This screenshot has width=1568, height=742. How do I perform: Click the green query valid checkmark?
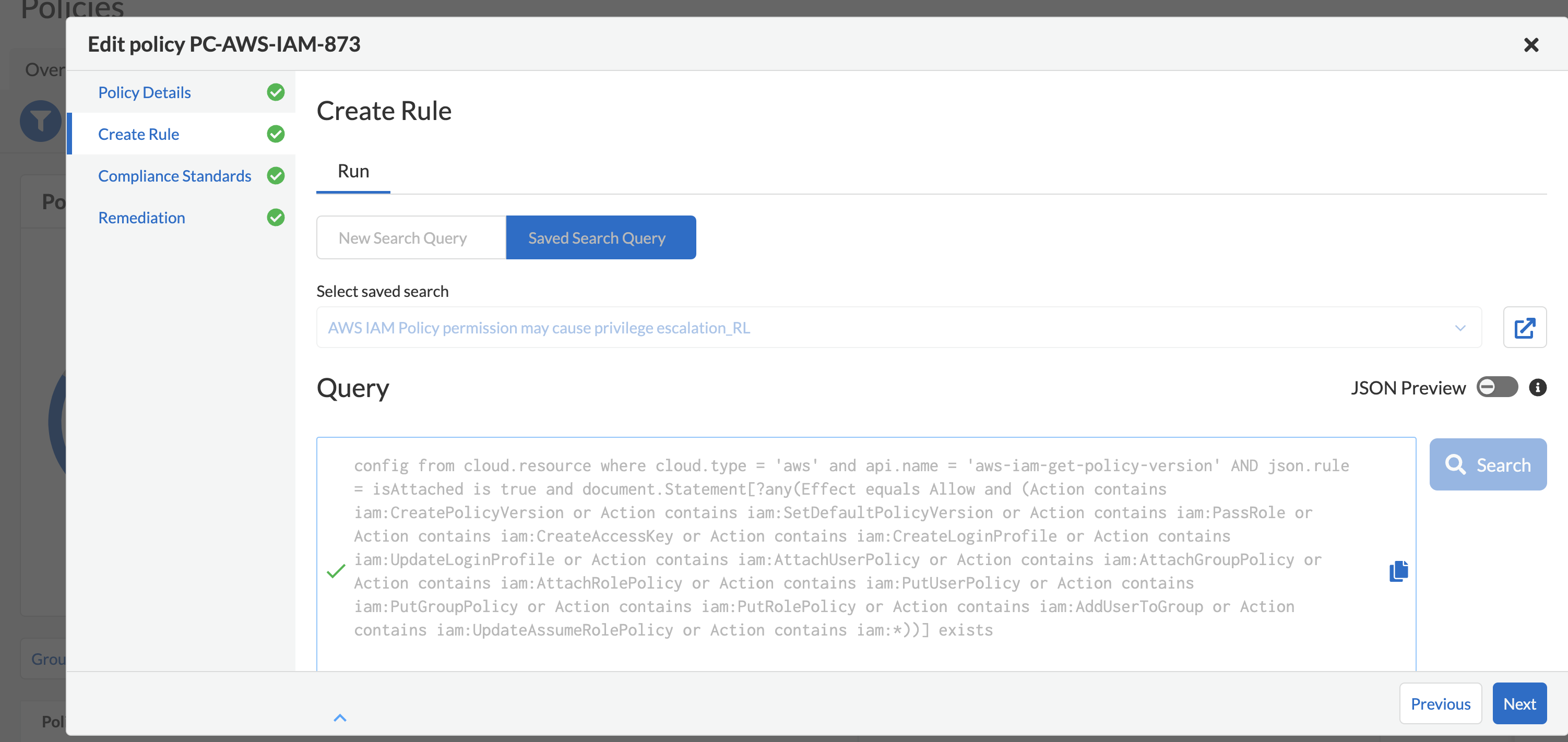[336, 571]
